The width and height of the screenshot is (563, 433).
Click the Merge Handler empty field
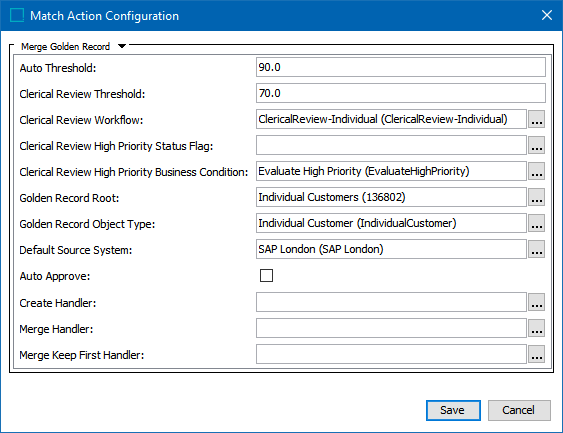point(391,328)
